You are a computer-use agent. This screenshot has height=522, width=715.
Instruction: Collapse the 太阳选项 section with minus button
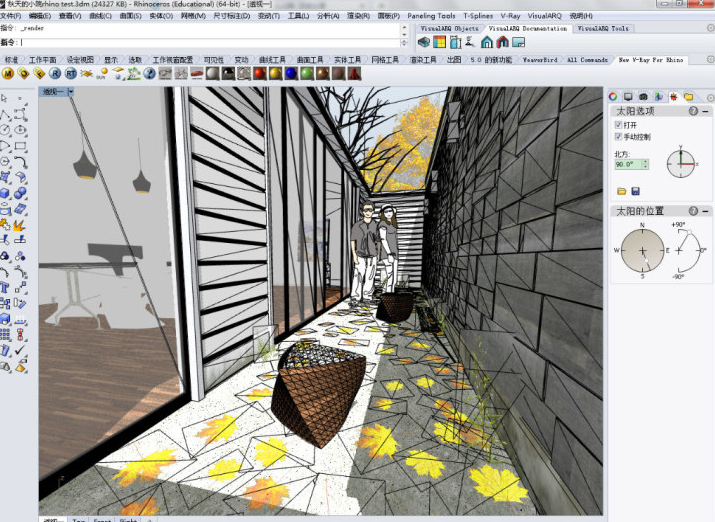pos(703,111)
